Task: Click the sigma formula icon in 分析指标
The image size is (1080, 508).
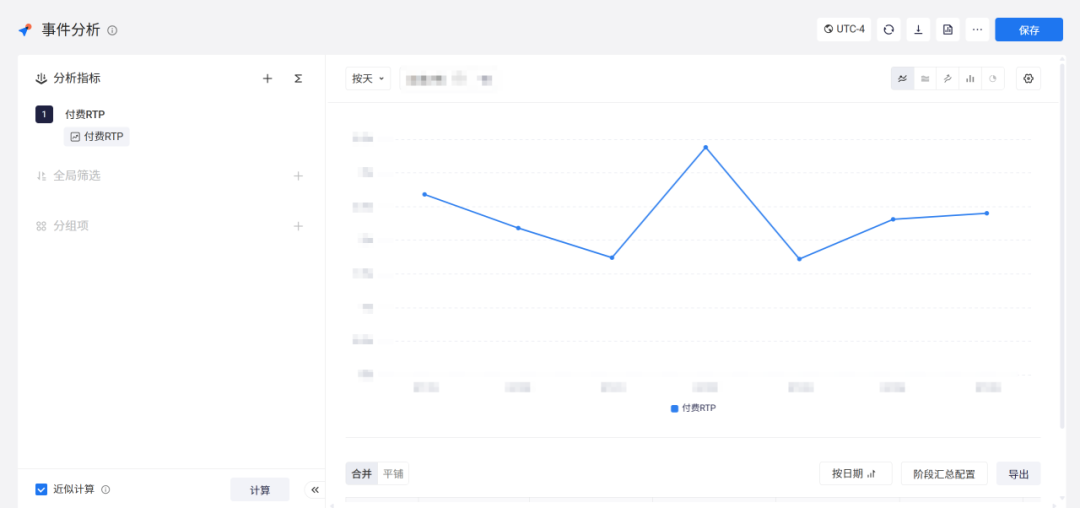Action: (298, 78)
